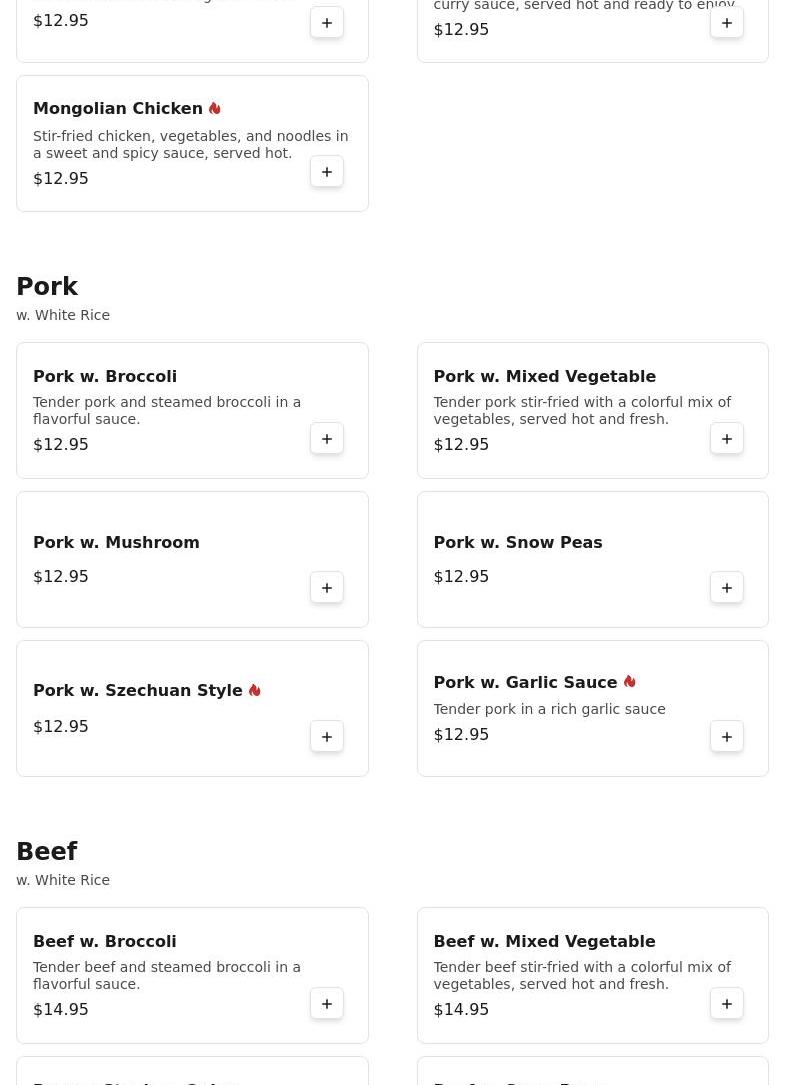Add Pork w. Mixed Vegetable to order
Image resolution: width=785 pixels, height=1085 pixels.
727,439
